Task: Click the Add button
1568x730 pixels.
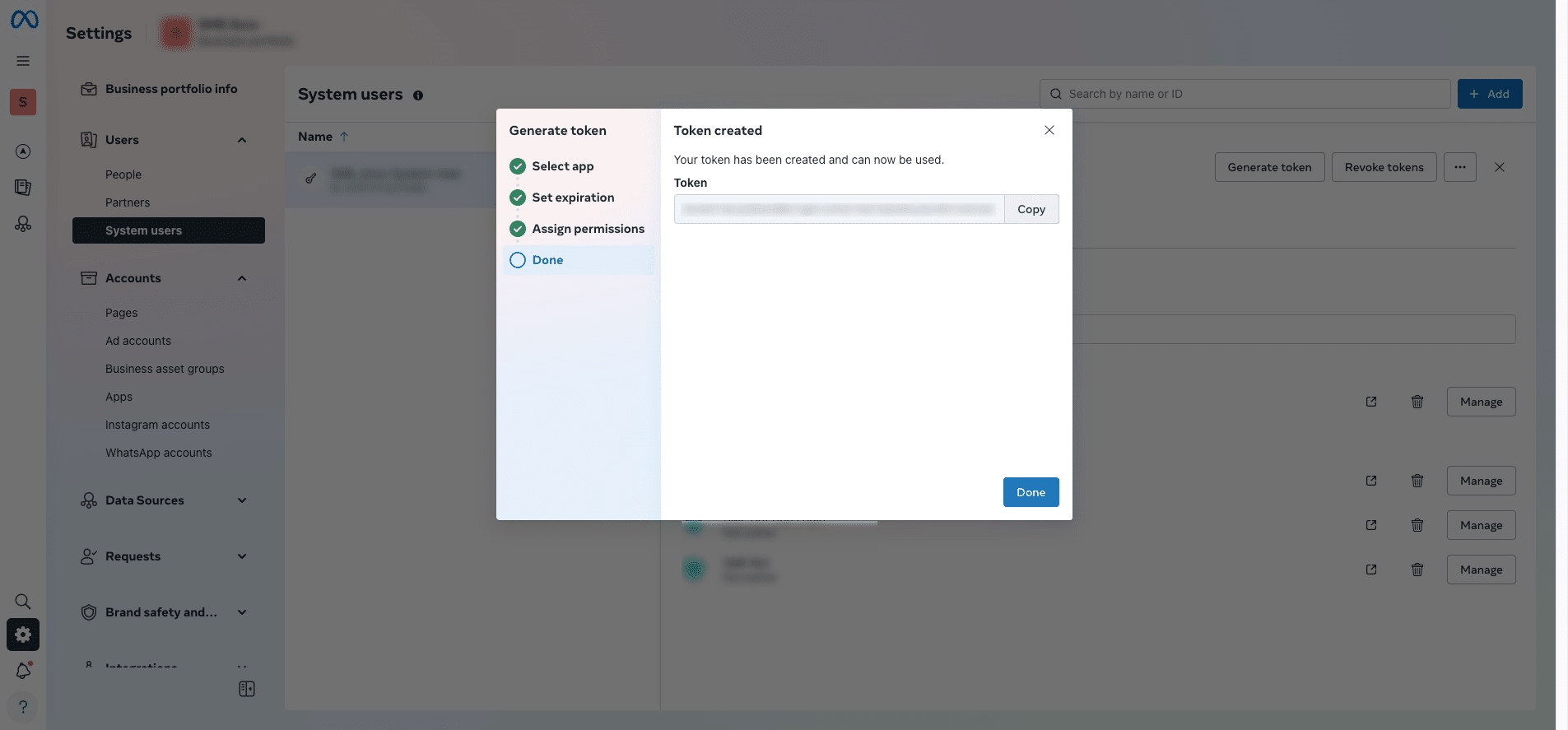Action: click(1490, 94)
